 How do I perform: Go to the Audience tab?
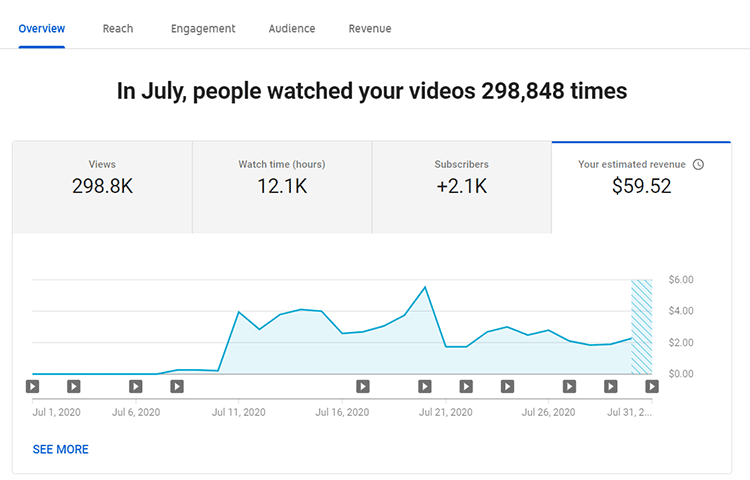point(292,29)
